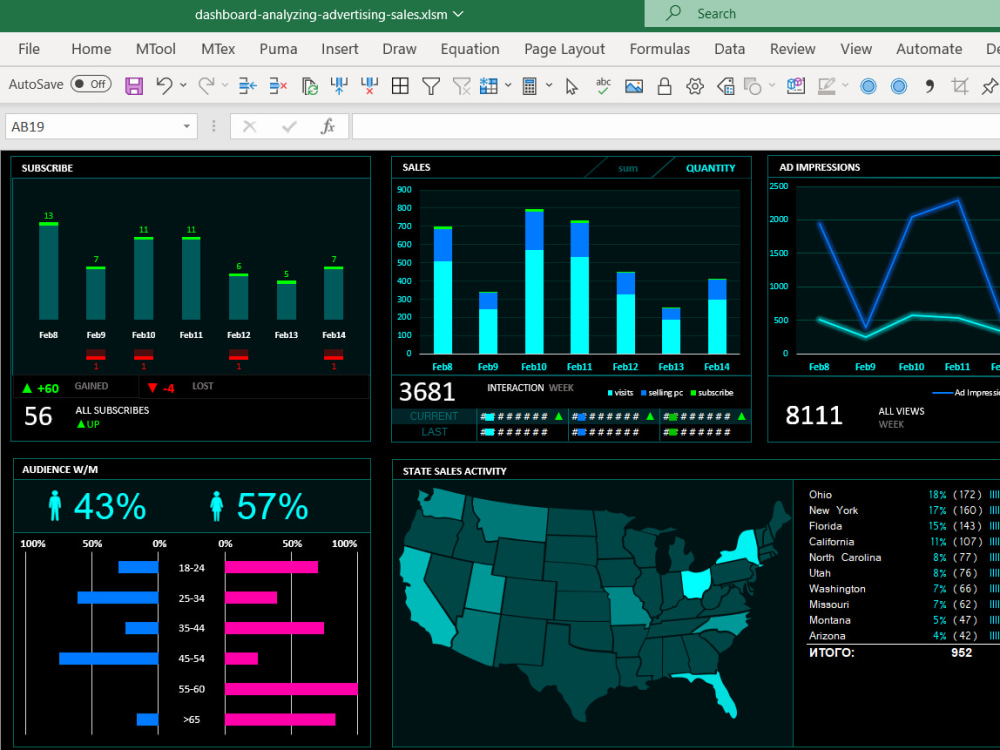Viewport: 1000px width, 750px height.
Task: Click the Save icon
Action: pyautogui.click(x=133, y=85)
